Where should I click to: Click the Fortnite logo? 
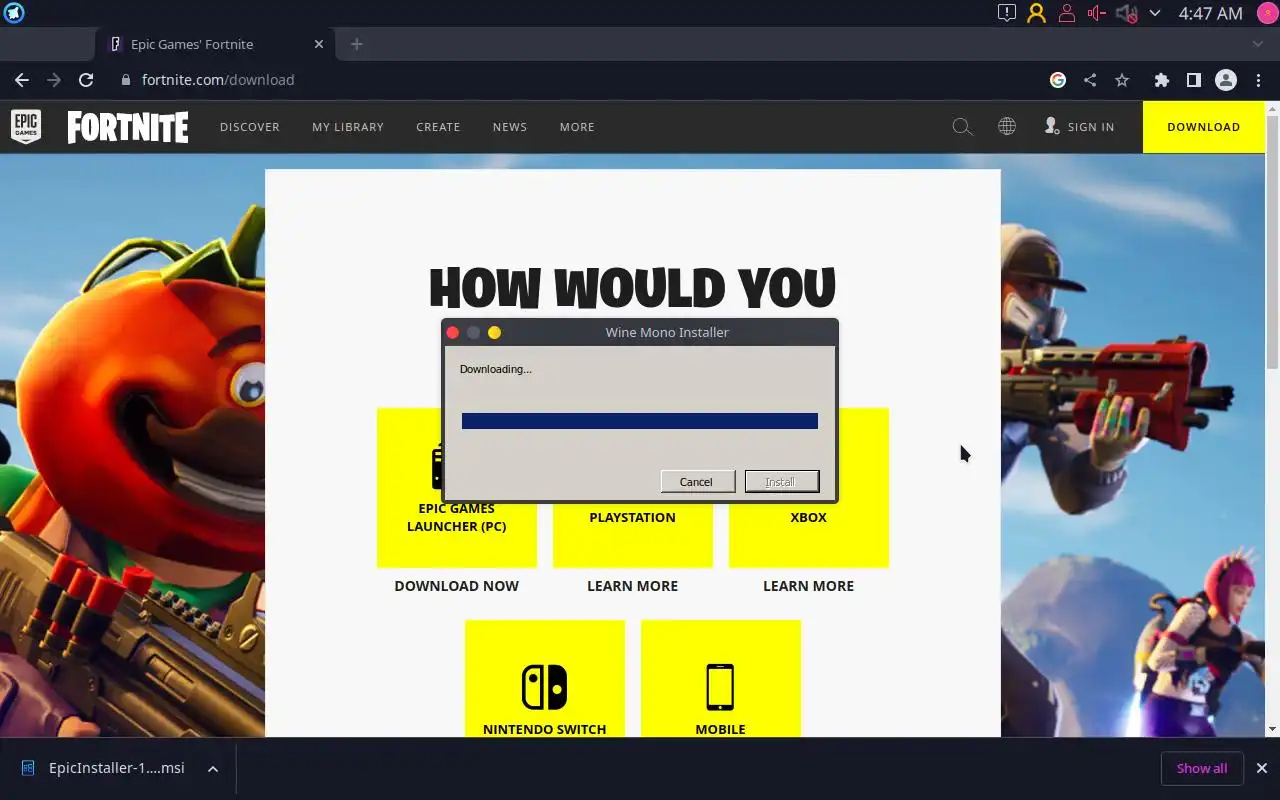(128, 127)
